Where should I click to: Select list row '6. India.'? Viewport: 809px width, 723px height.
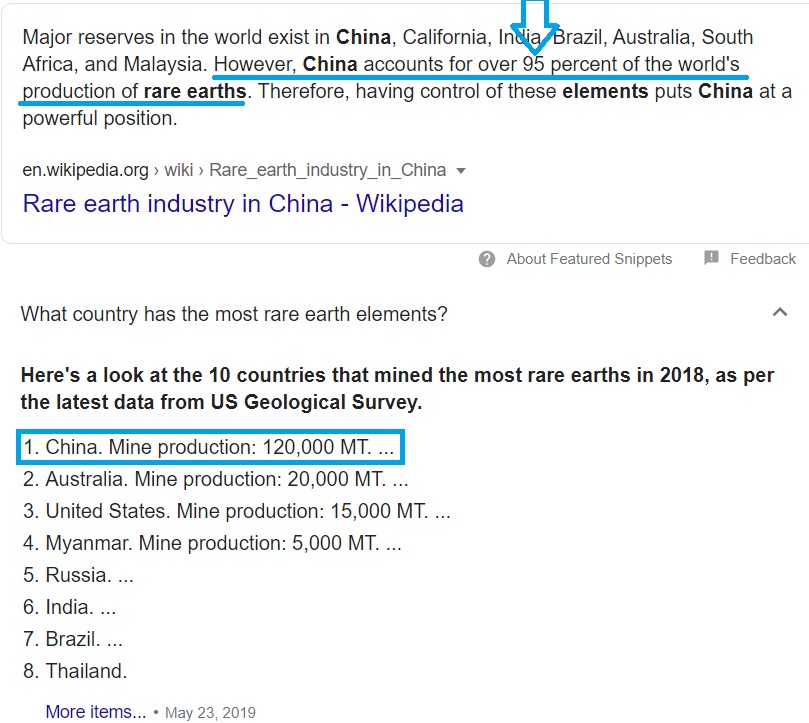pyautogui.click(x=69, y=607)
